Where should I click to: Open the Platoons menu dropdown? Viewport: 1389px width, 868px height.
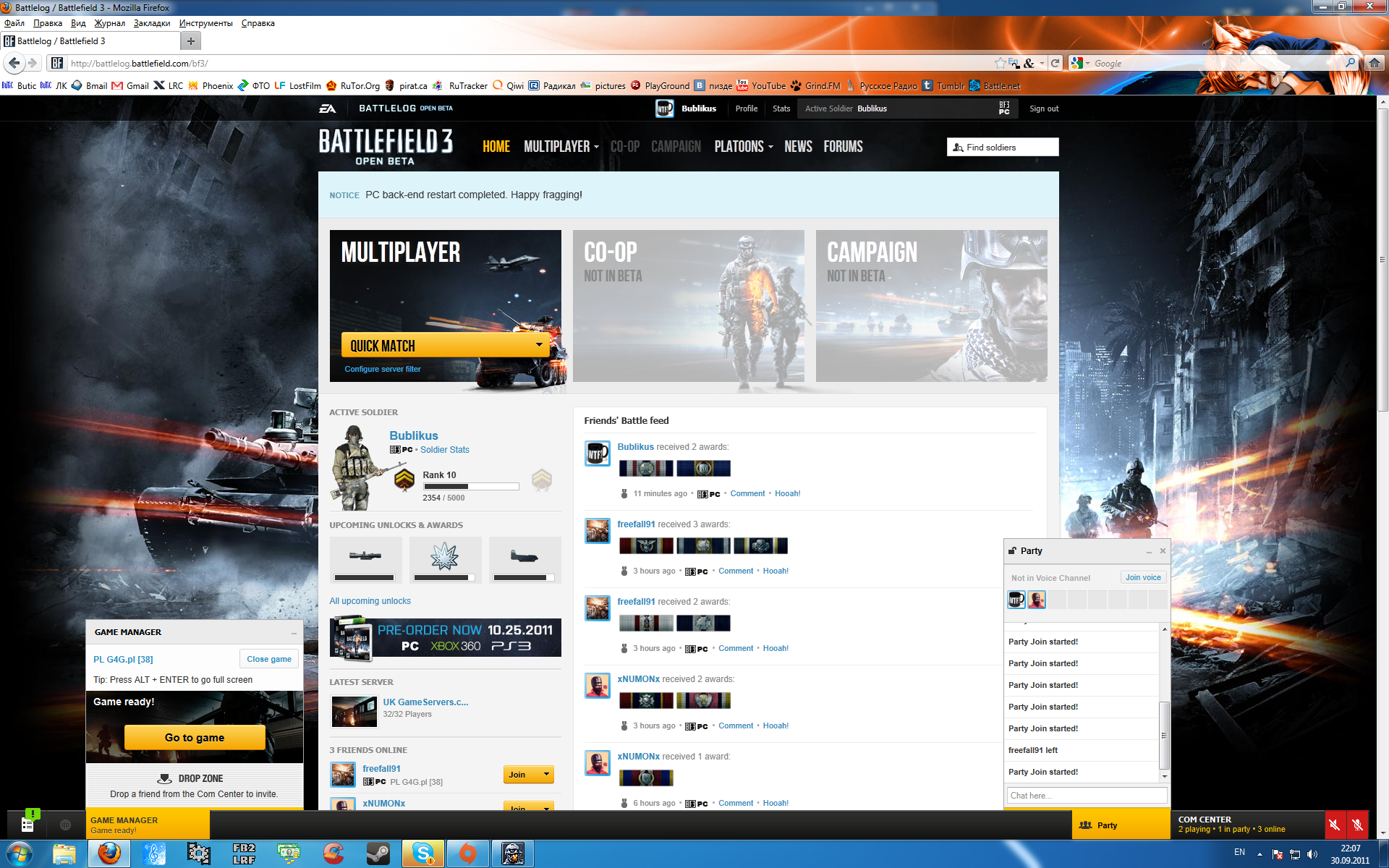(x=744, y=147)
